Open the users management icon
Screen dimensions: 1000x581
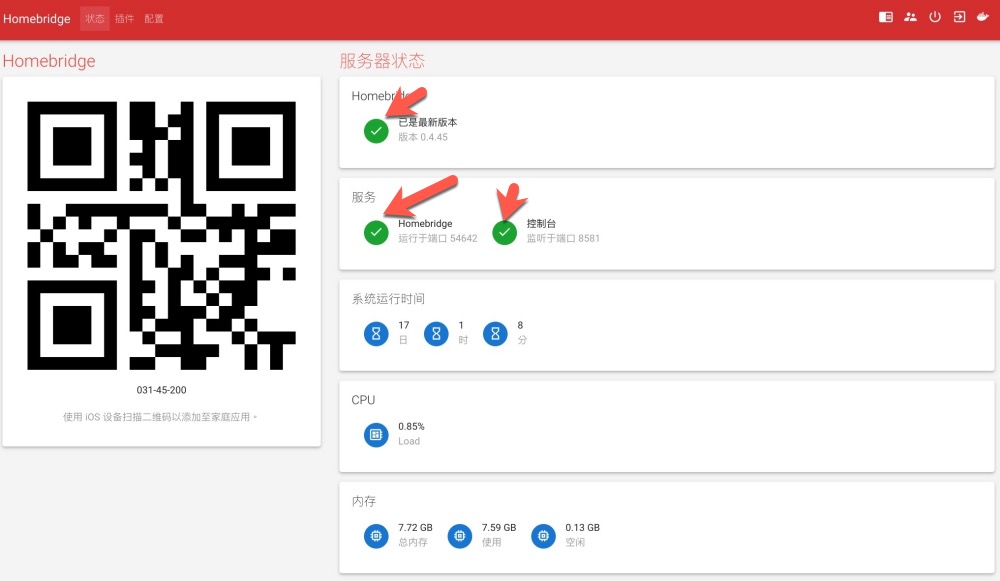coord(910,17)
